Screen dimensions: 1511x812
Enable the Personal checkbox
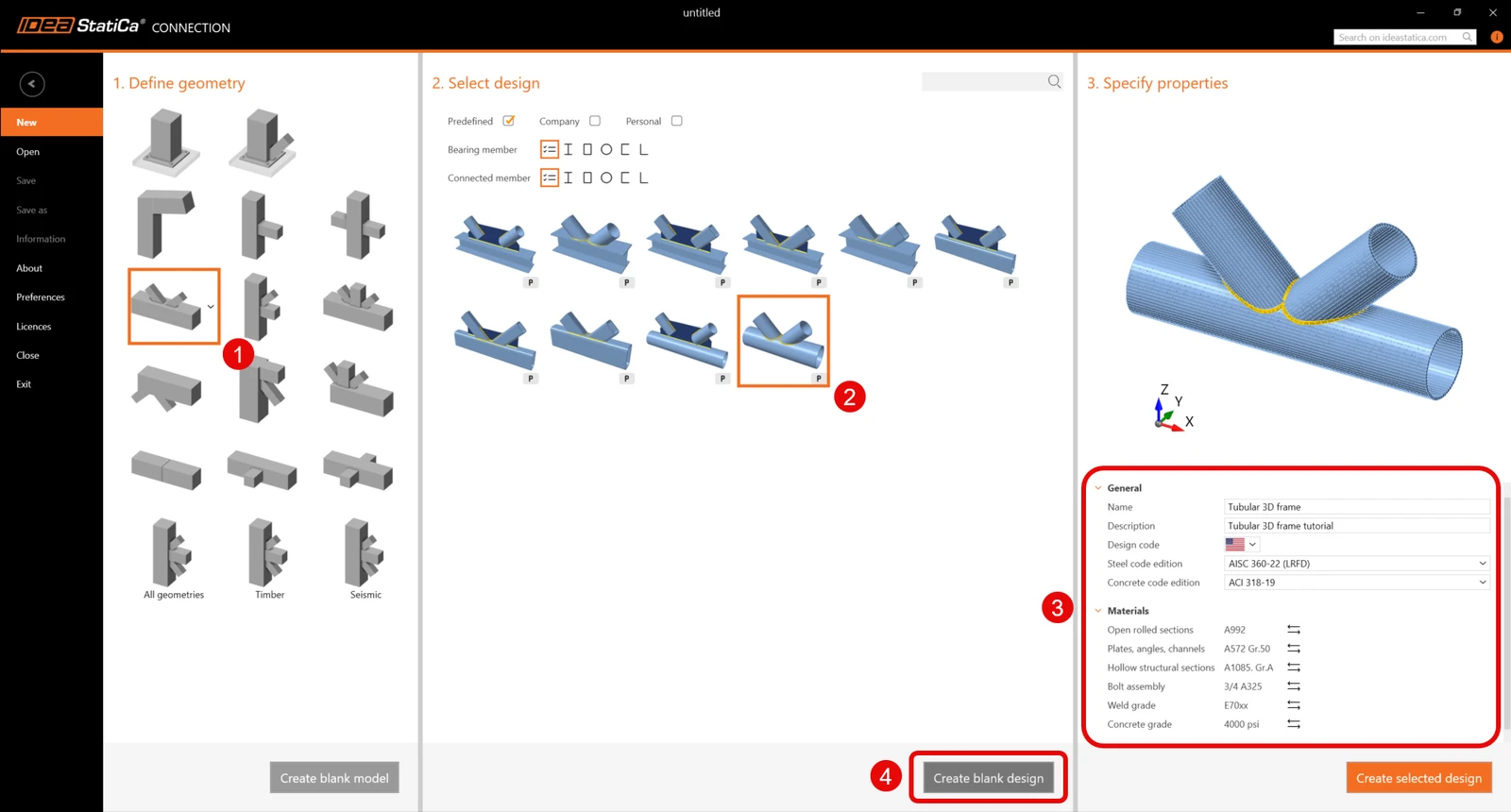[676, 121]
